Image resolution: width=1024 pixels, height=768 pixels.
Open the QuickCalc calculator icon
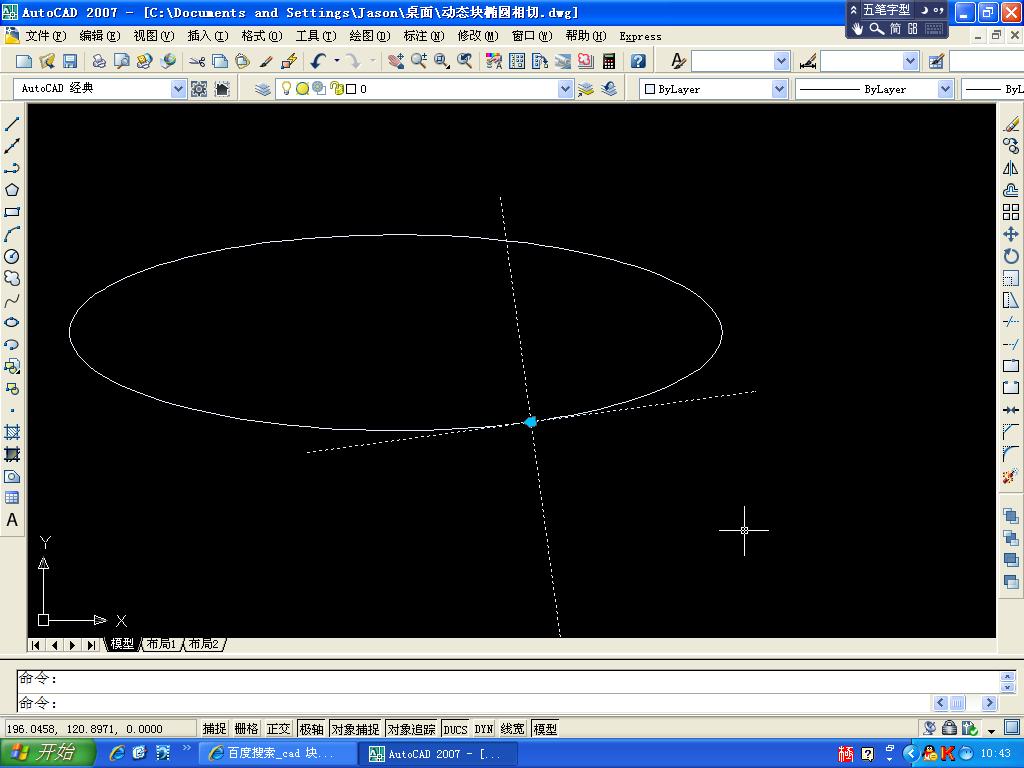(609, 61)
